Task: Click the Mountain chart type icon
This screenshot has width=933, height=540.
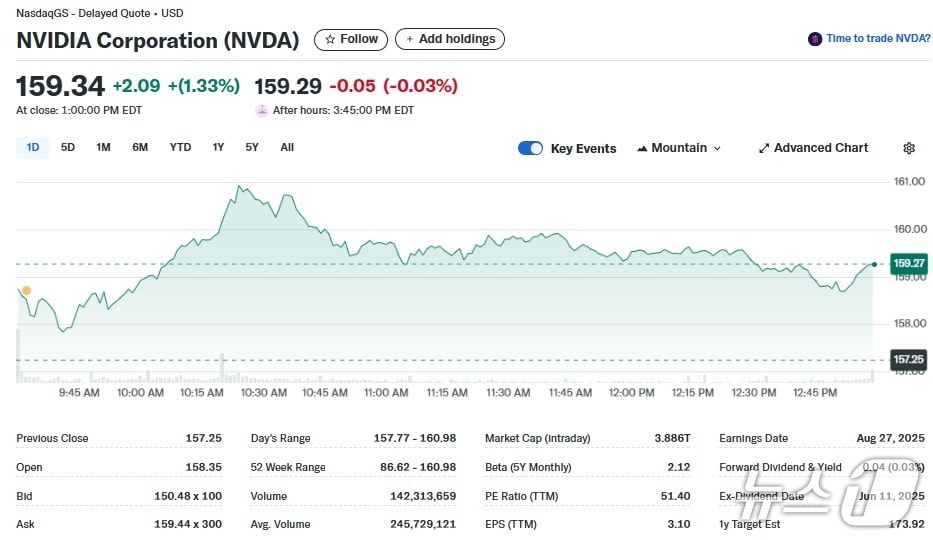Action: pyautogui.click(x=642, y=148)
